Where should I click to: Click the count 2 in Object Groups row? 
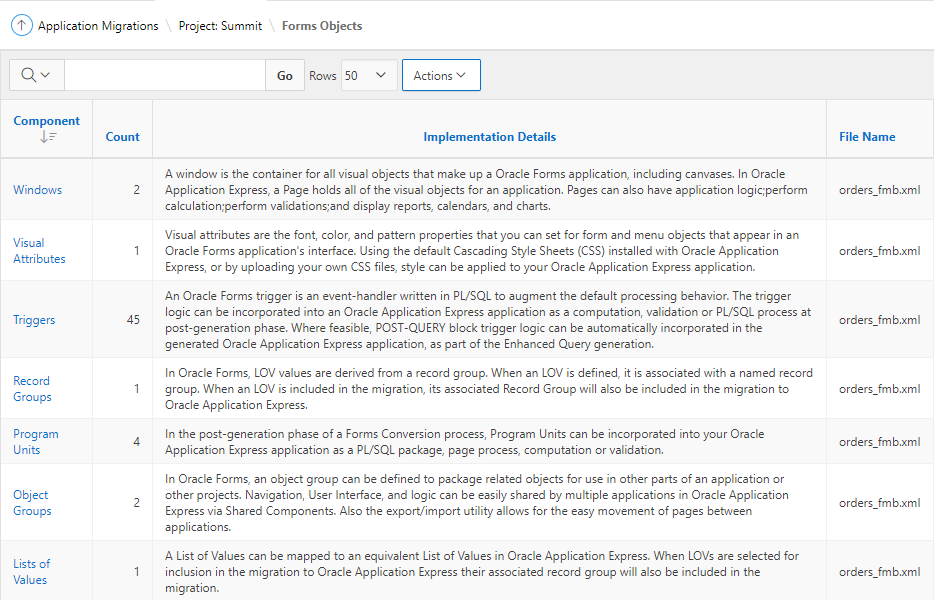pyautogui.click(x=136, y=502)
